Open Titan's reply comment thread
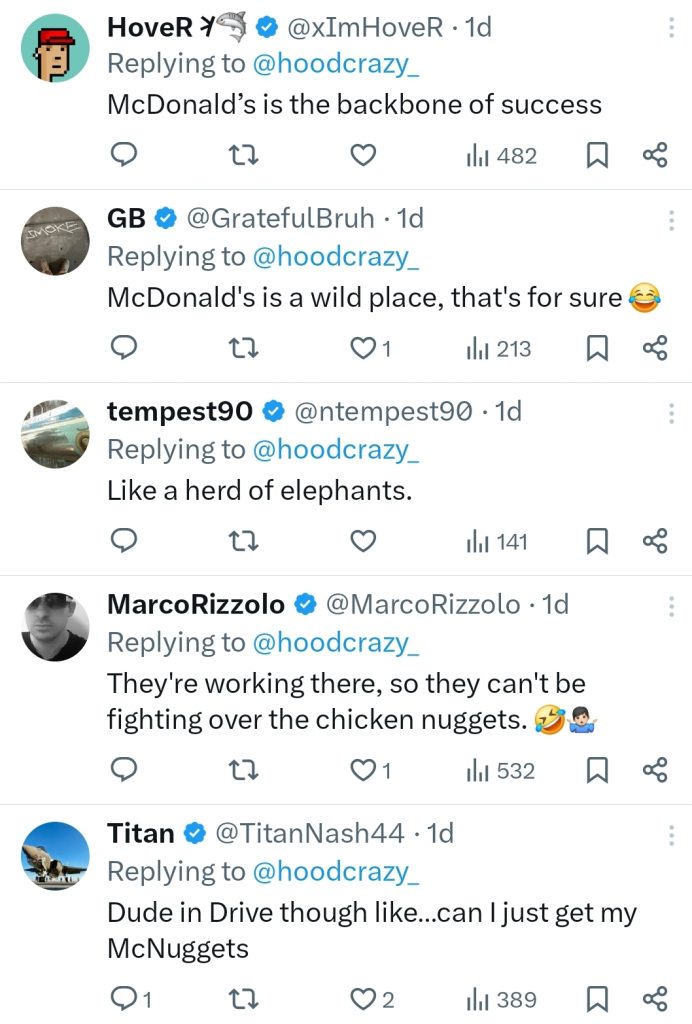This screenshot has width=692, height=1024. (123, 1000)
